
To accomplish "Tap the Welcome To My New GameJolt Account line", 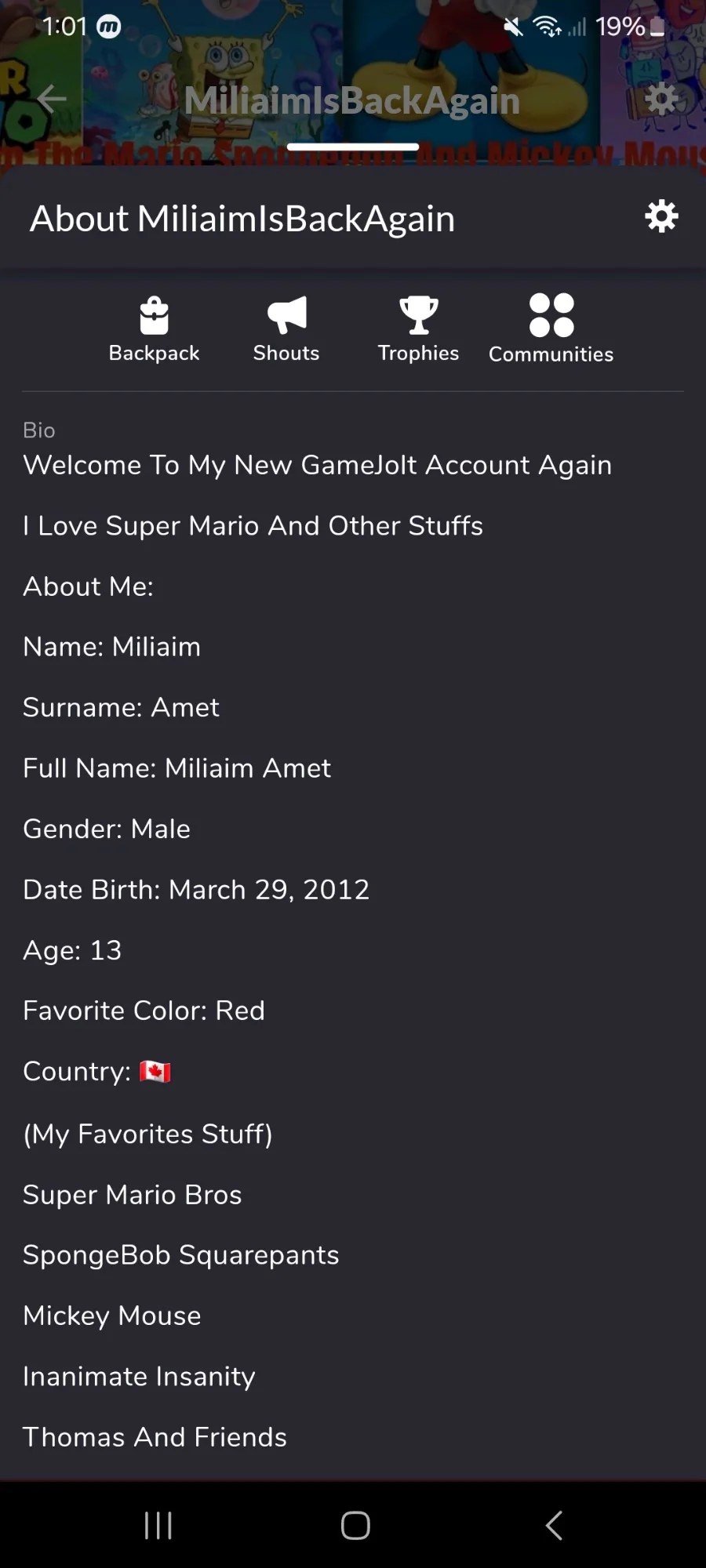I will [x=317, y=465].
